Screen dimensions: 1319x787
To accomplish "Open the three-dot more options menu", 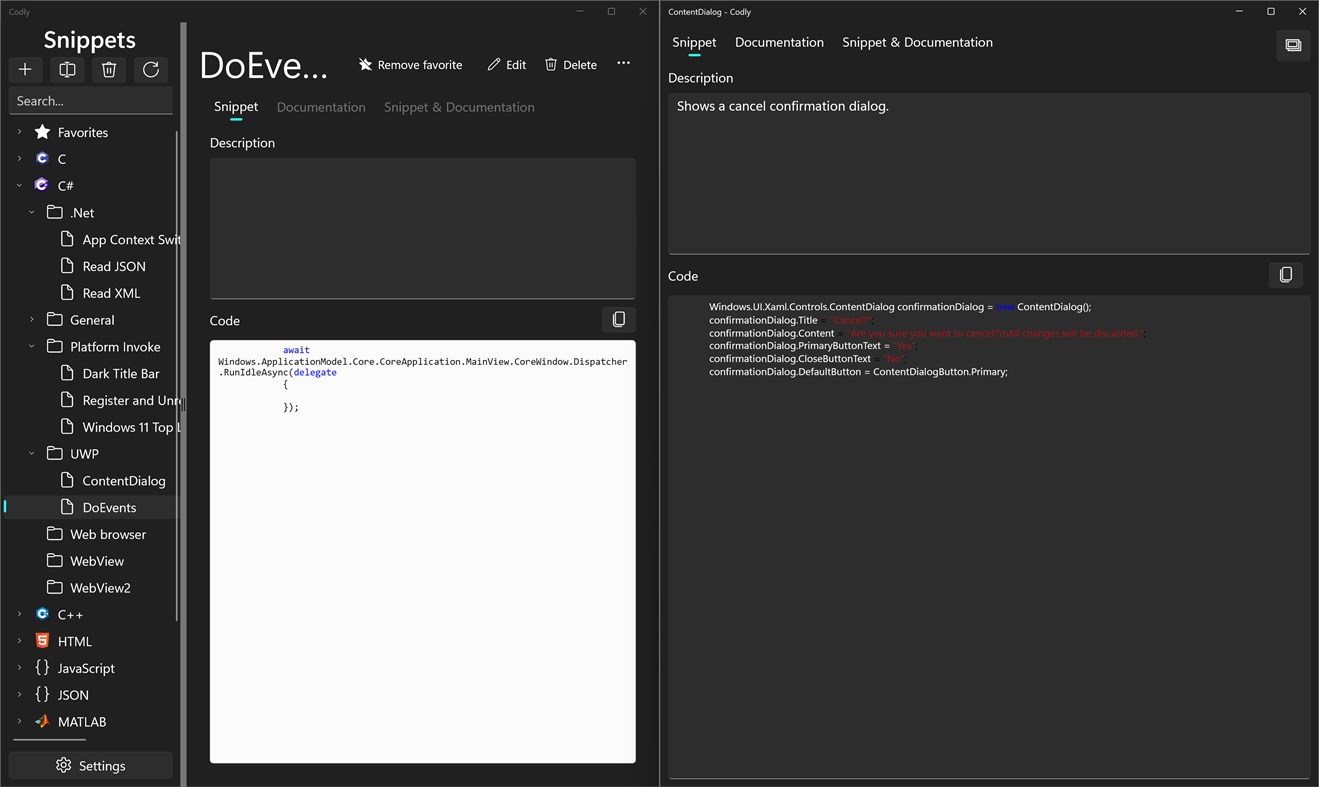I will click(x=623, y=63).
